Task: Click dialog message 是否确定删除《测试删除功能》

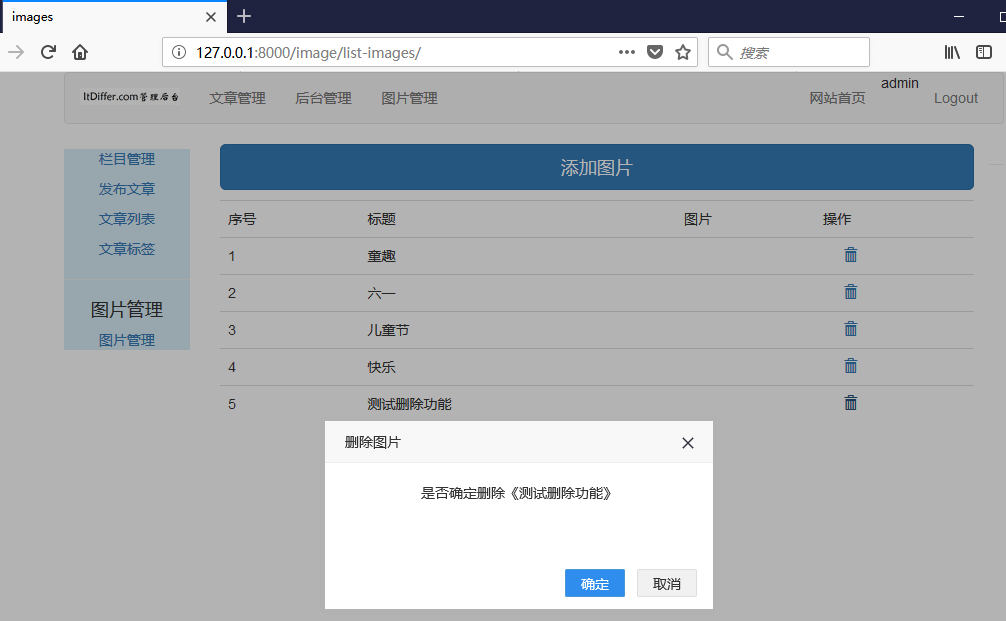Action: [516, 493]
